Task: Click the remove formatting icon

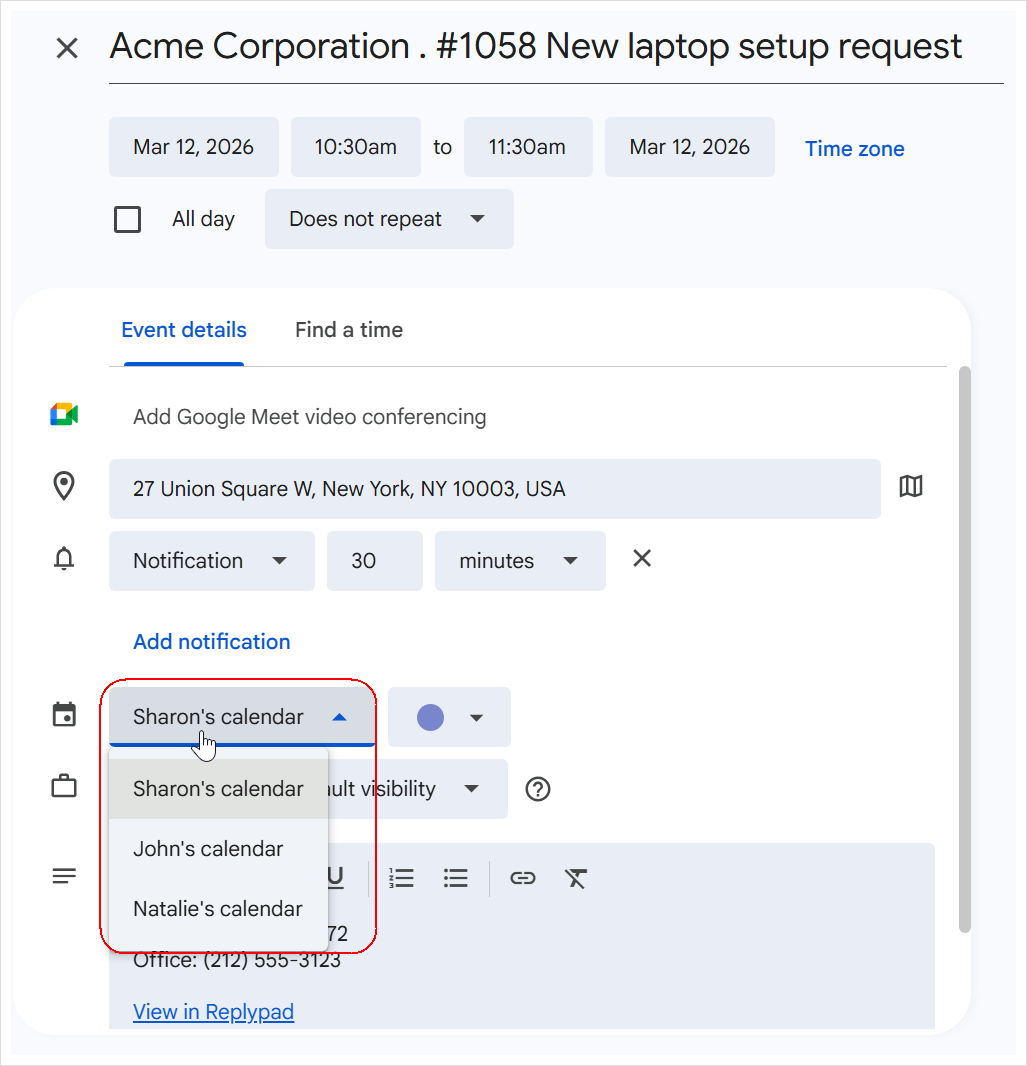Action: (576, 878)
